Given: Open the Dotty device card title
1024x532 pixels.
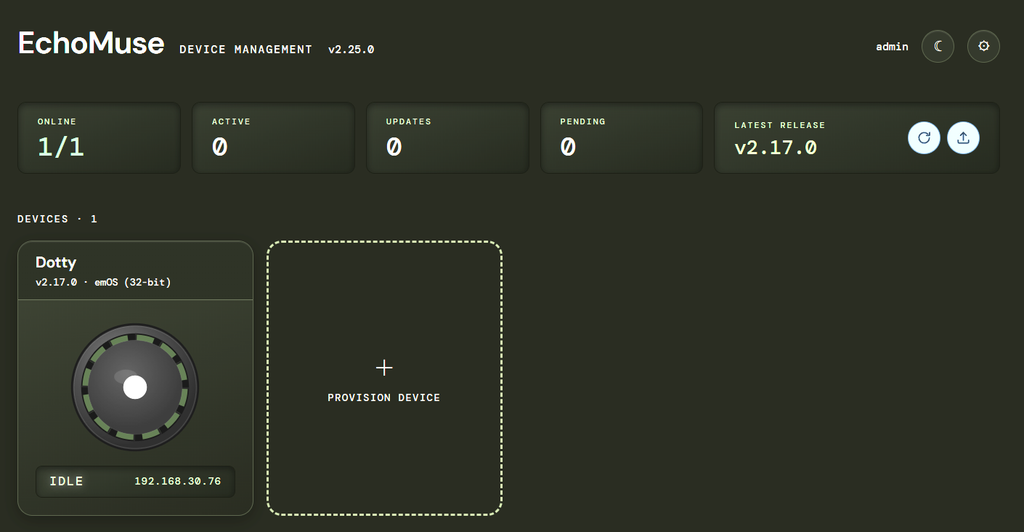Looking at the screenshot, I should [x=56, y=262].
